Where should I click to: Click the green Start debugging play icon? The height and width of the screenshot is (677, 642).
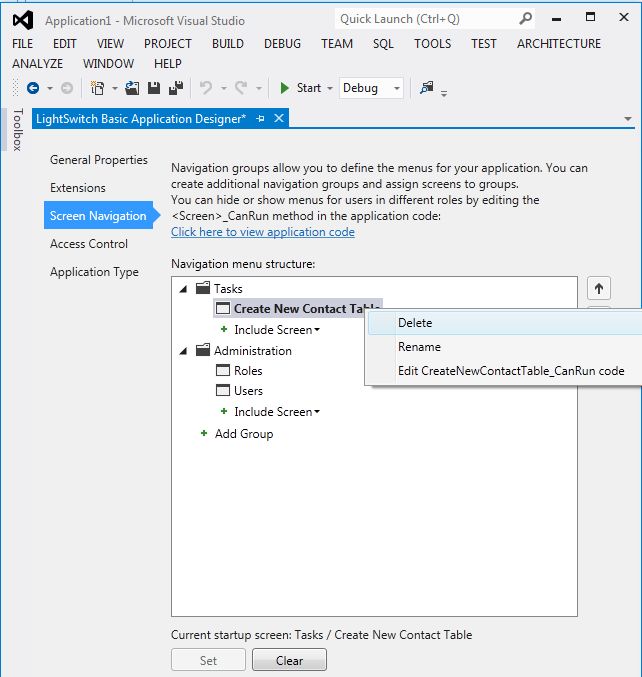click(284, 88)
